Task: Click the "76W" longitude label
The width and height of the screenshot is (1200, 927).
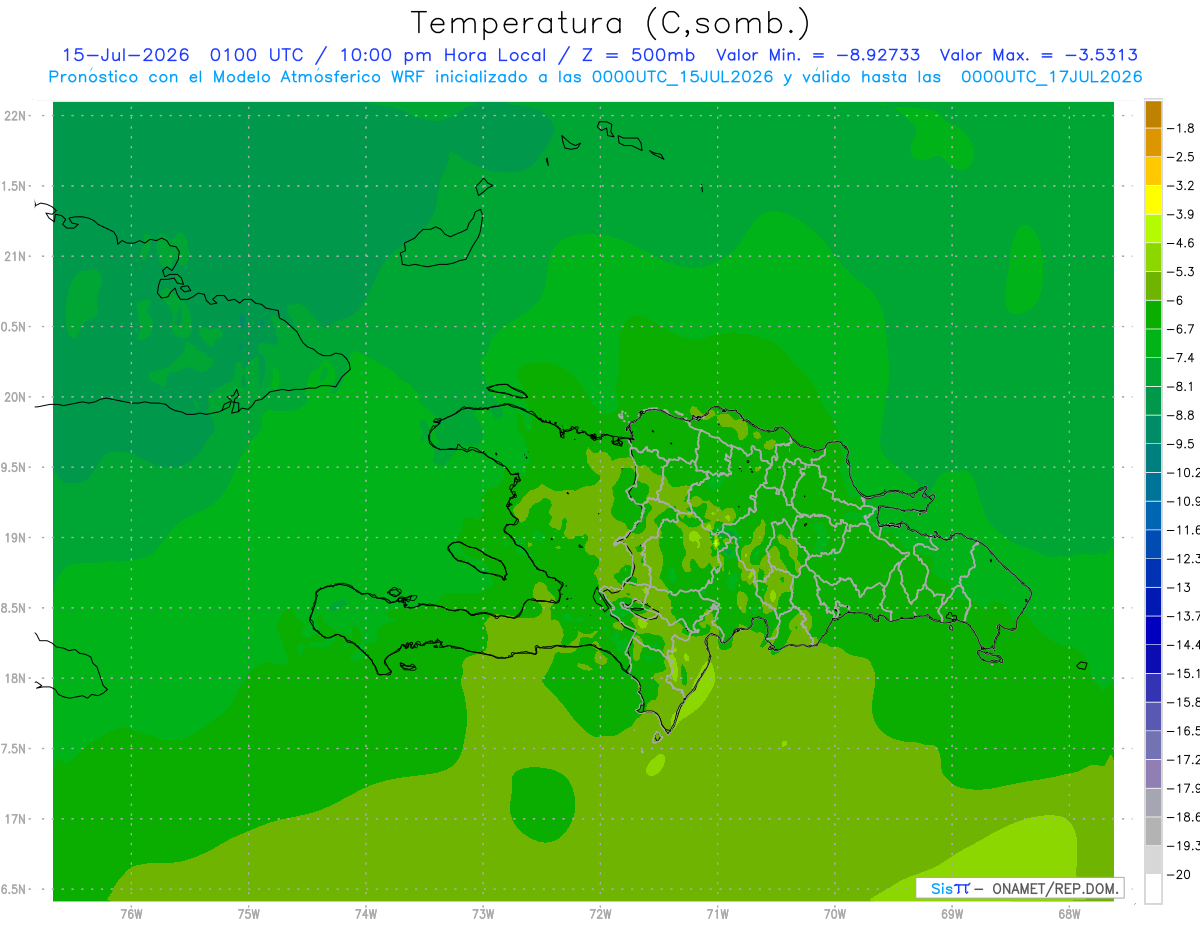Action: [131, 914]
